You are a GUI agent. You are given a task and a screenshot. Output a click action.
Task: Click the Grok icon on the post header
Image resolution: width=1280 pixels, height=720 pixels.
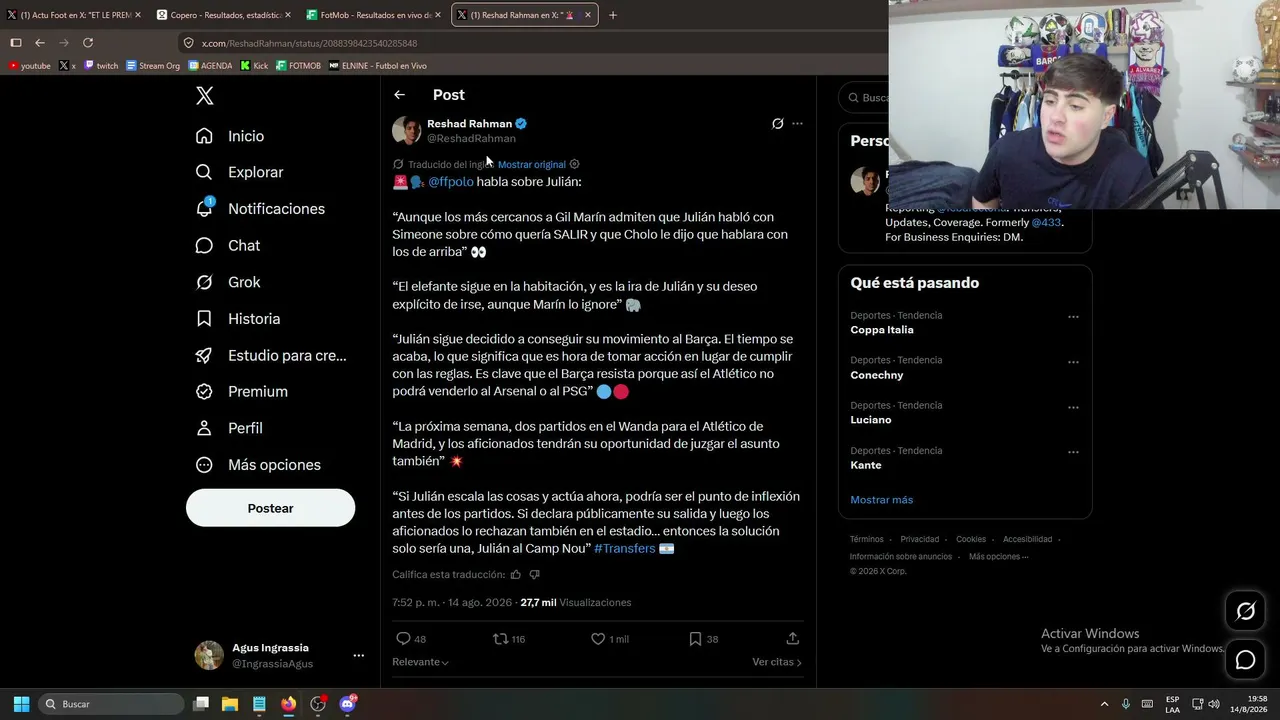coord(777,124)
